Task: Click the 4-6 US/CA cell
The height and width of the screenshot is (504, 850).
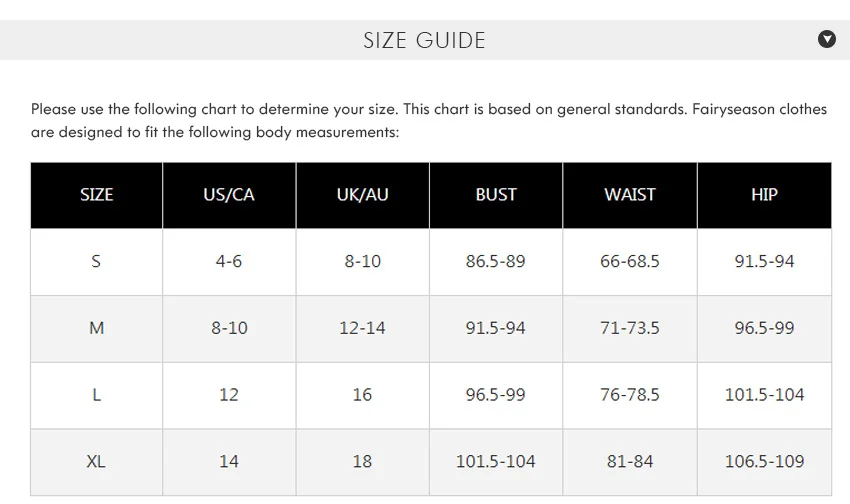Action: (x=229, y=262)
